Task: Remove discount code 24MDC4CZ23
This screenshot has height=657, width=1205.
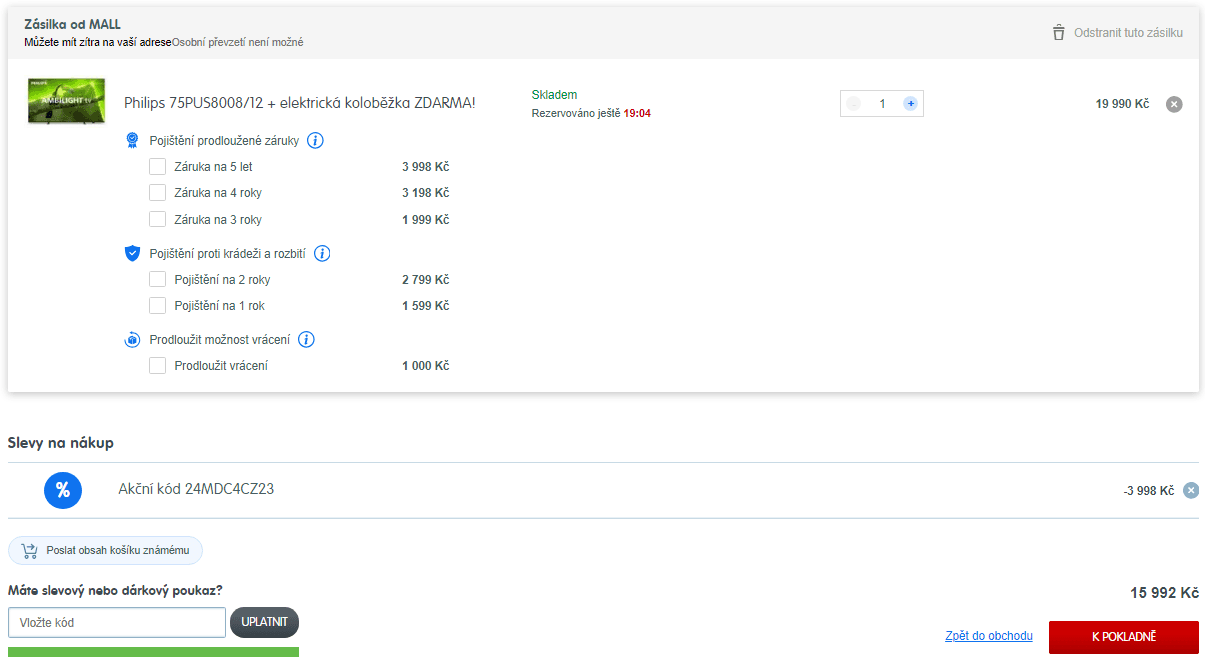Action: (1190, 490)
